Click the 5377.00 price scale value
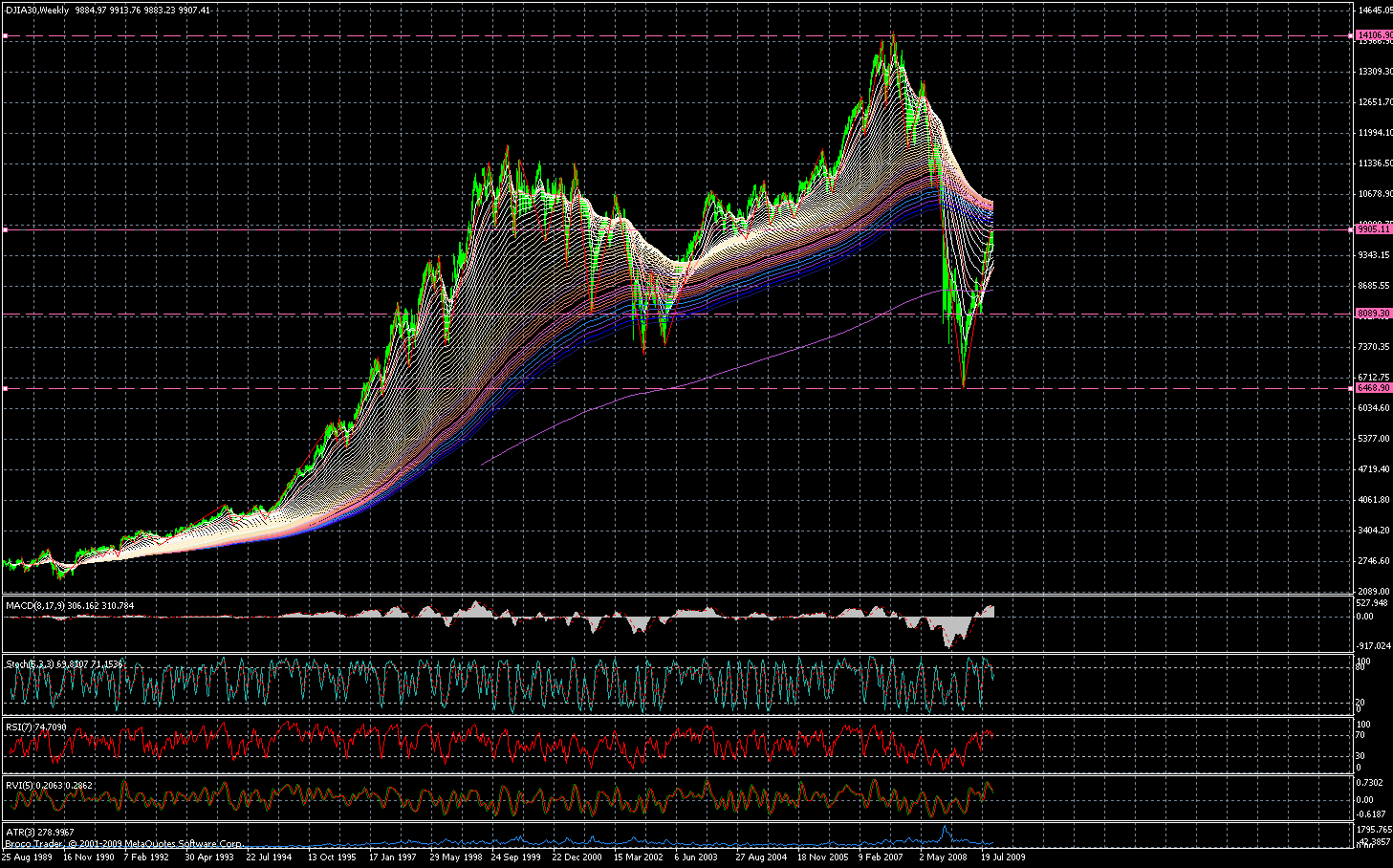Image resolution: width=1393 pixels, height=868 pixels. tap(1375, 438)
